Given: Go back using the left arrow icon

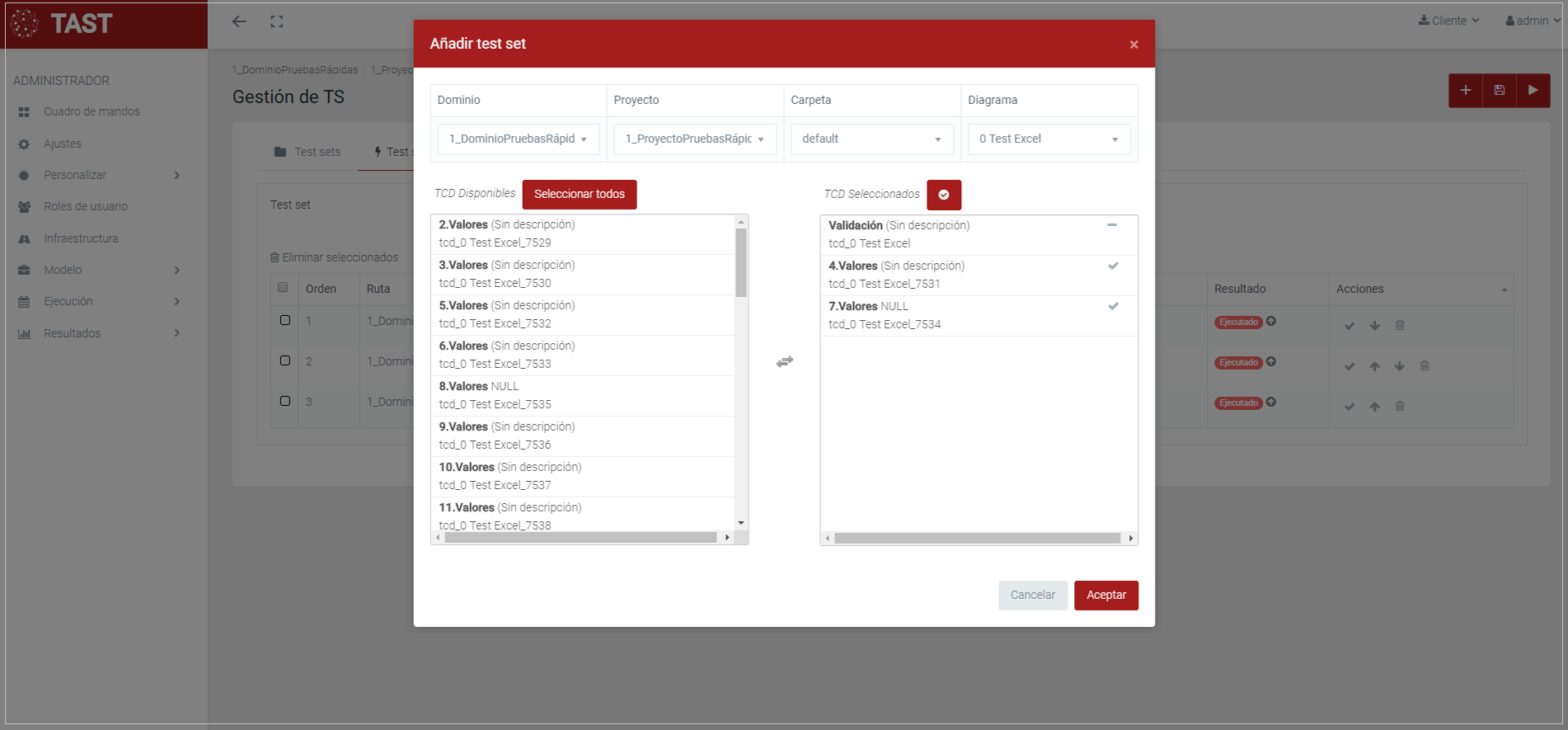Looking at the screenshot, I should 239,21.
